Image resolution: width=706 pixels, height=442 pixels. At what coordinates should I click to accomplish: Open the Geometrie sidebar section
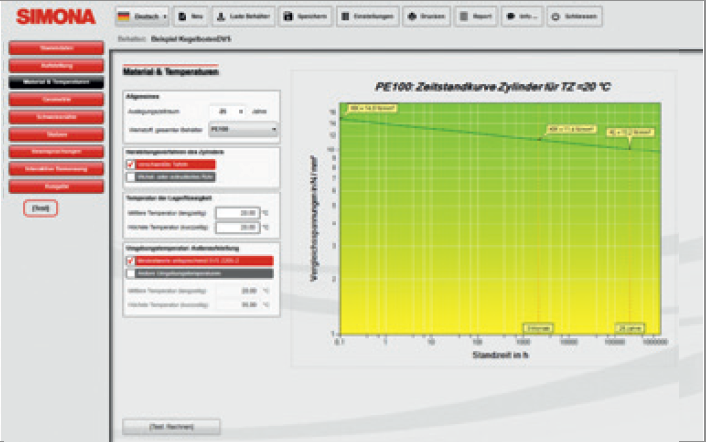pyautogui.click(x=55, y=99)
